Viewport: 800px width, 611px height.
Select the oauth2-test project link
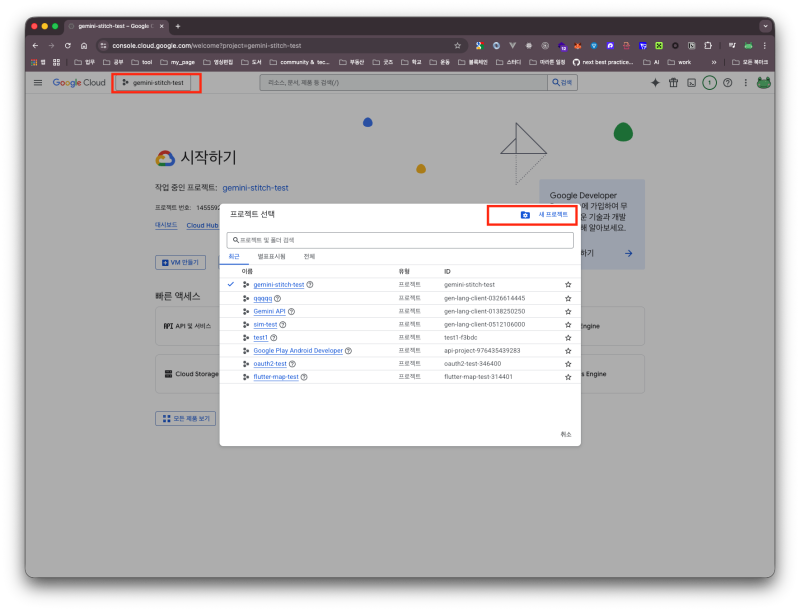[x=269, y=364]
